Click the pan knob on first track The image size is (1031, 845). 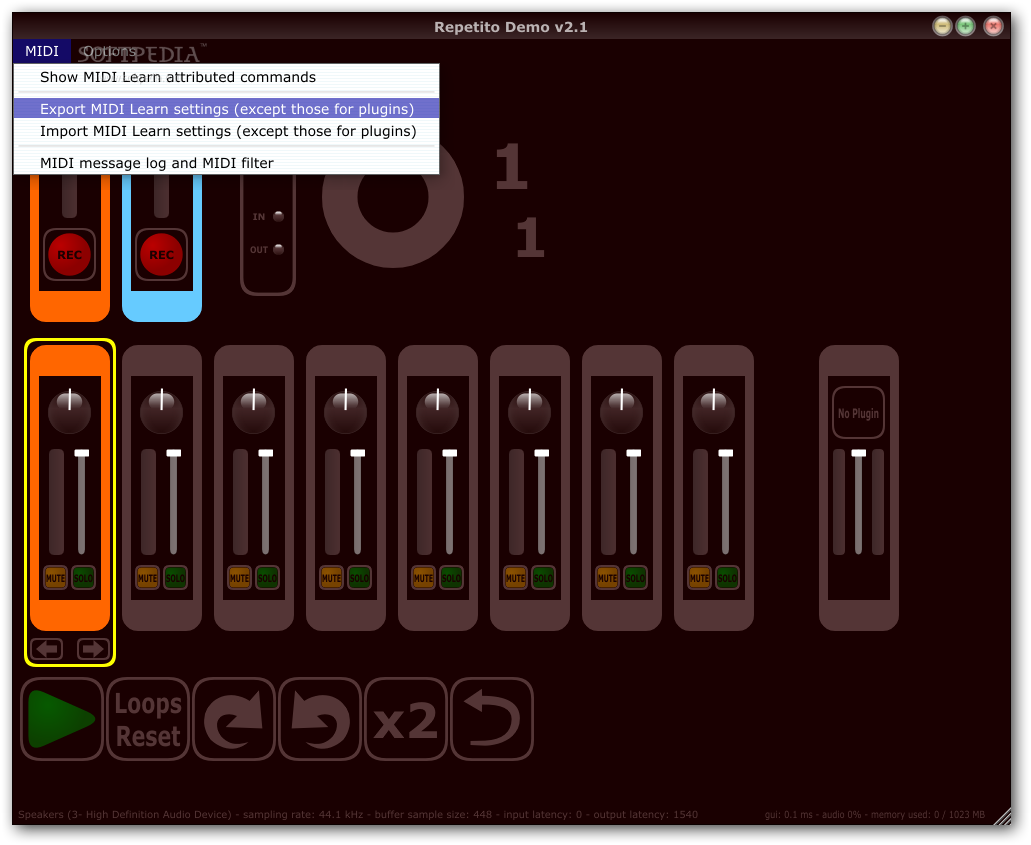pyautogui.click(x=70, y=411)
